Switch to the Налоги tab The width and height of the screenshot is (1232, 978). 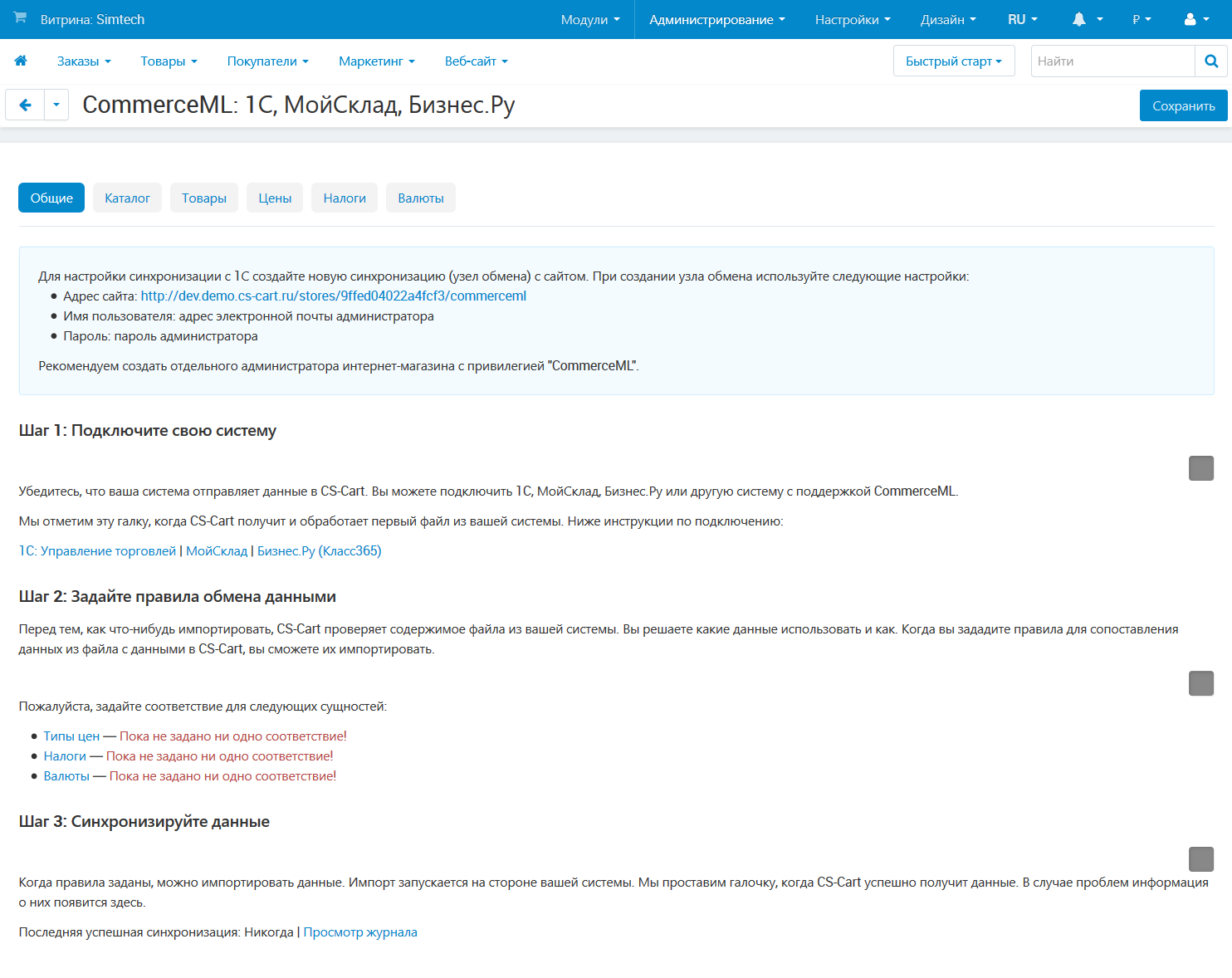345,198
